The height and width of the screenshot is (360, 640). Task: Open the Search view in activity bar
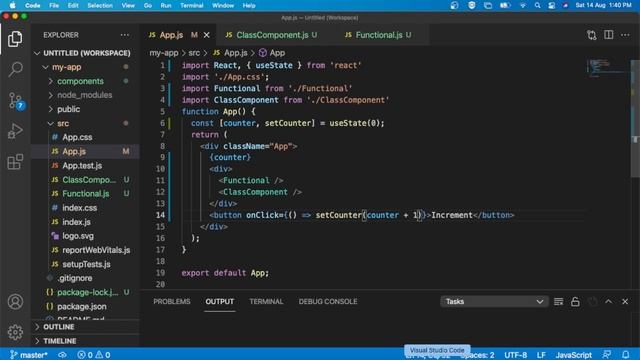(15, 69)
